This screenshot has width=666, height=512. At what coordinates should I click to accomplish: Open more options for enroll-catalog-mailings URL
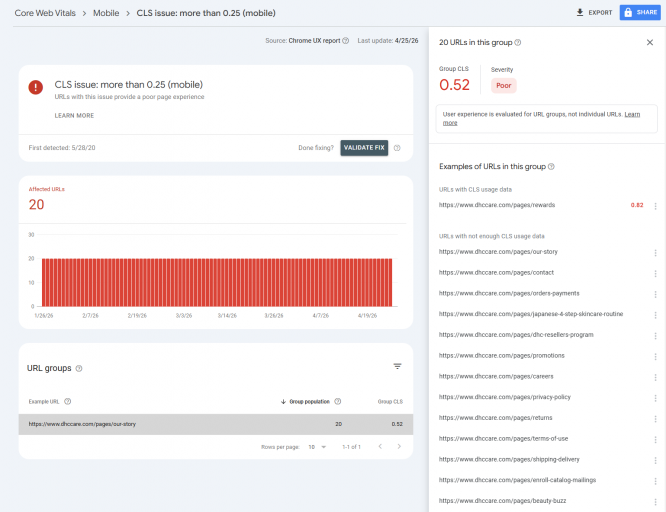655,481
